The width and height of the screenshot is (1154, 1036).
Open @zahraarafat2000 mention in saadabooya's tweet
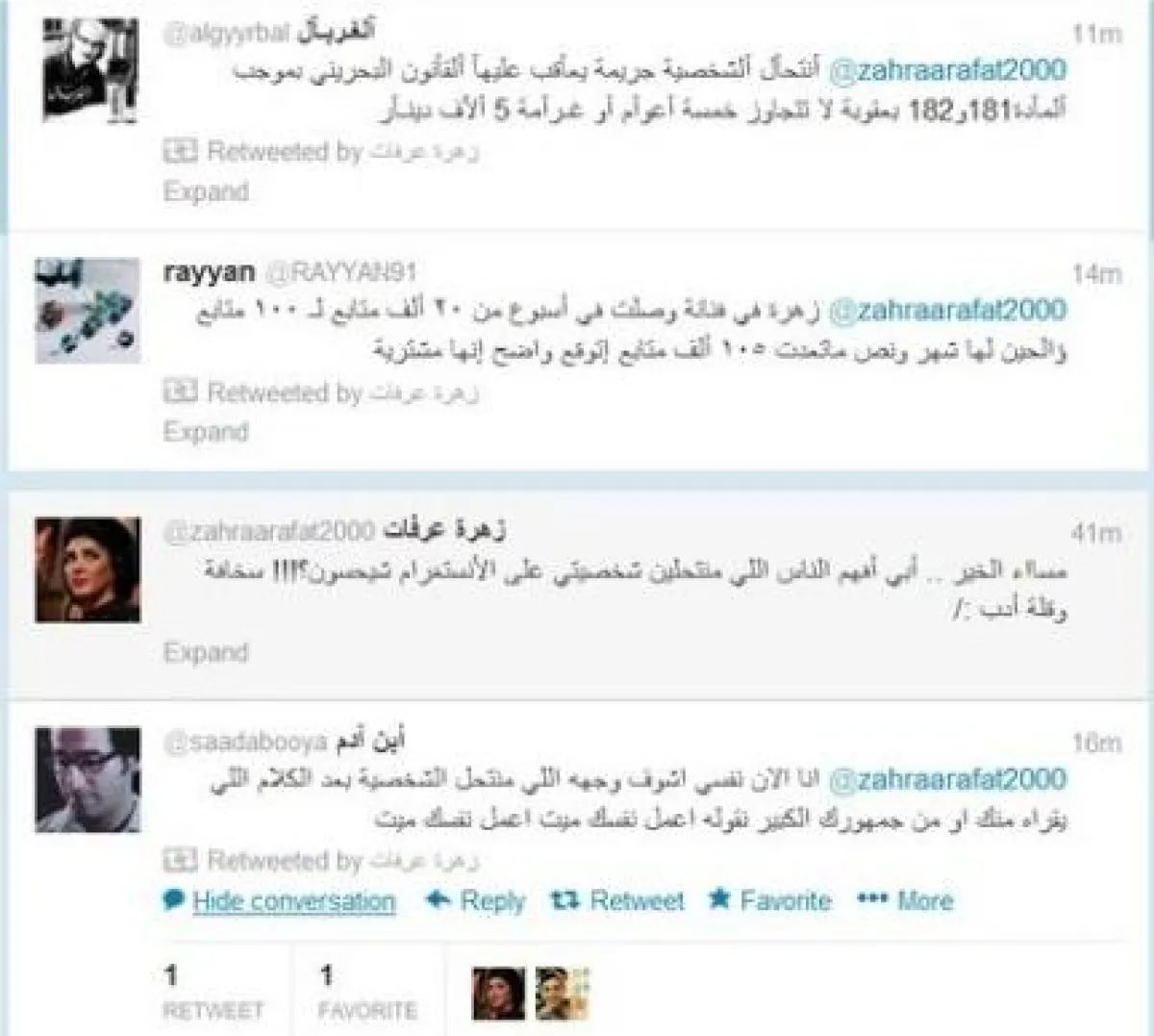(947, 779)
